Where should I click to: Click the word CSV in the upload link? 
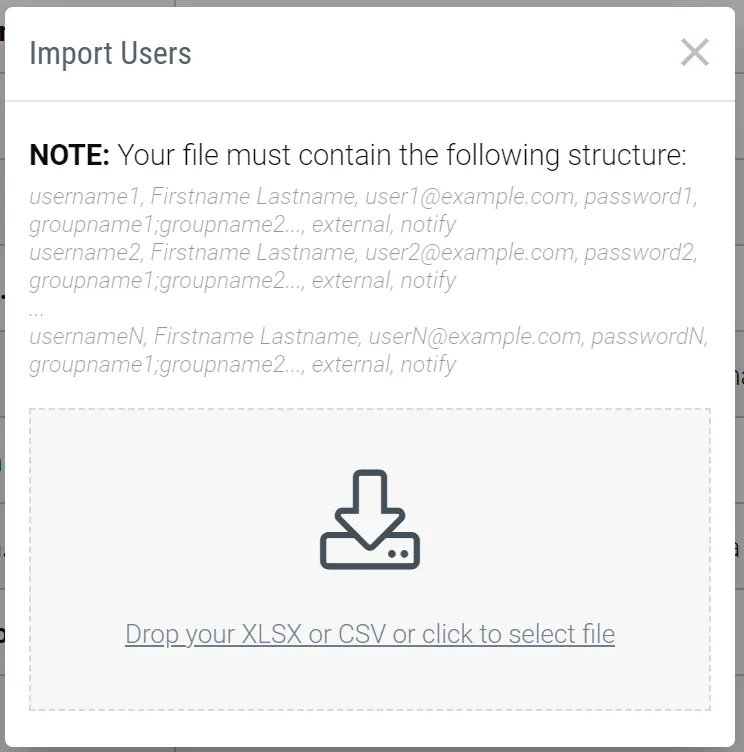(363, 634)
